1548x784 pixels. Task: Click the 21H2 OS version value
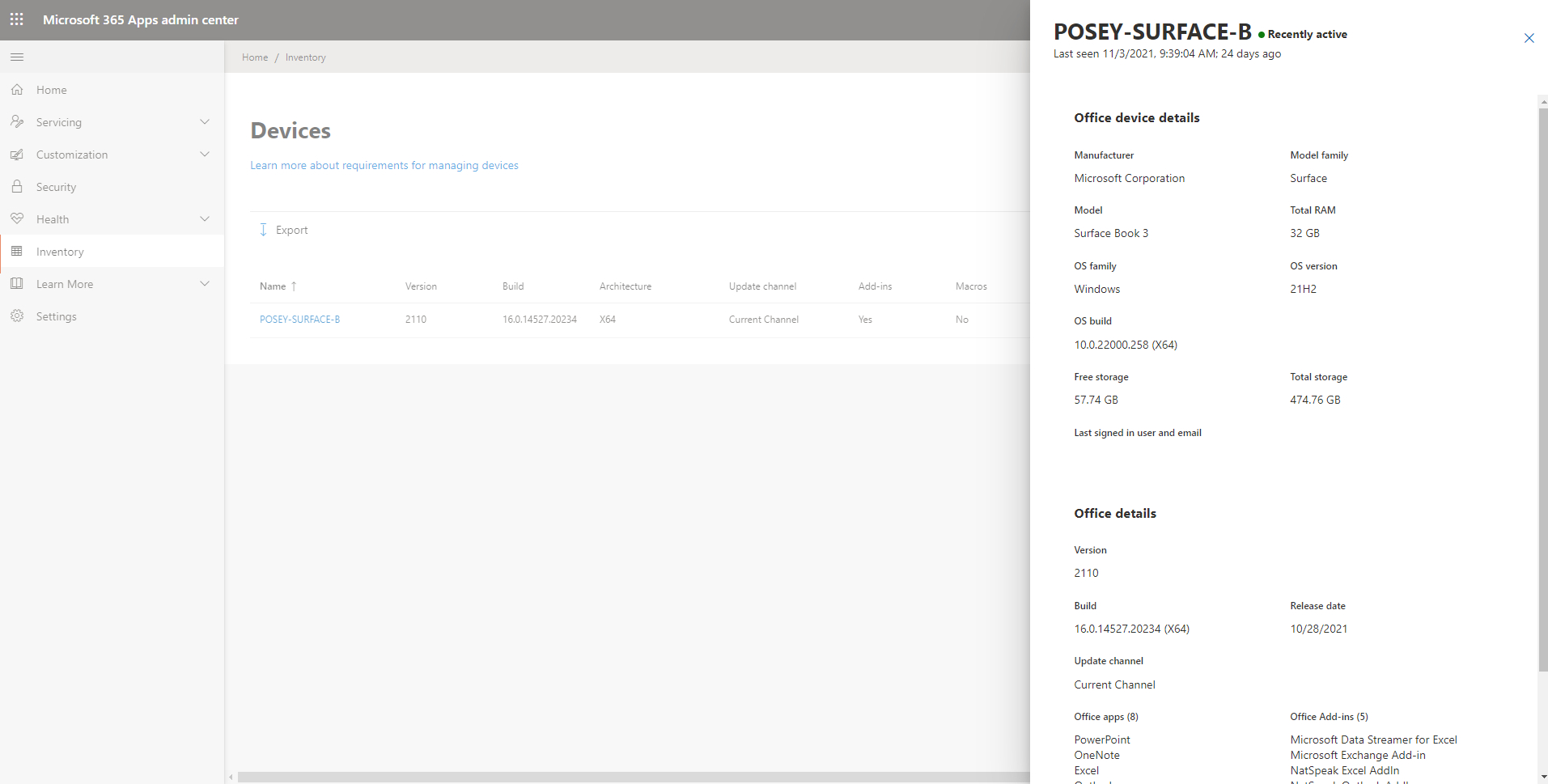click(x=1303, y=289)
